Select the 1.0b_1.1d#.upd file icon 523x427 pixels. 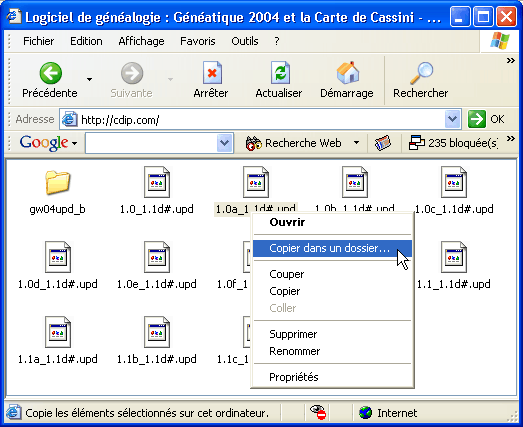pos(355,182)
